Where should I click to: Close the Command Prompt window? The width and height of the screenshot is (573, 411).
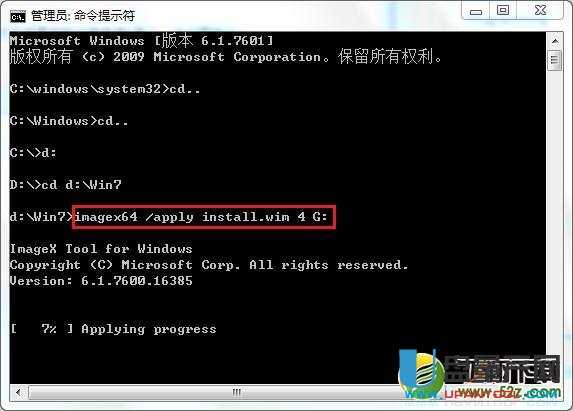pos(540,11)
